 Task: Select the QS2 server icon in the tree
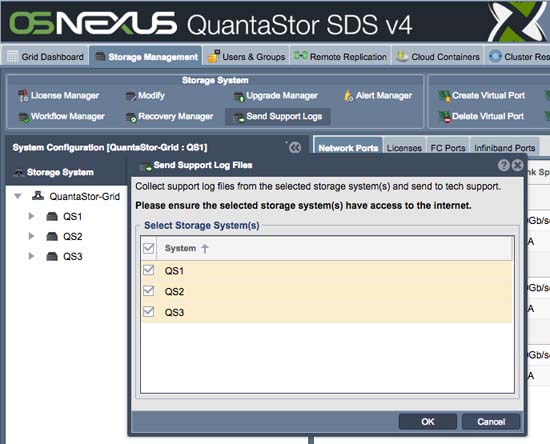coord(52,237)
